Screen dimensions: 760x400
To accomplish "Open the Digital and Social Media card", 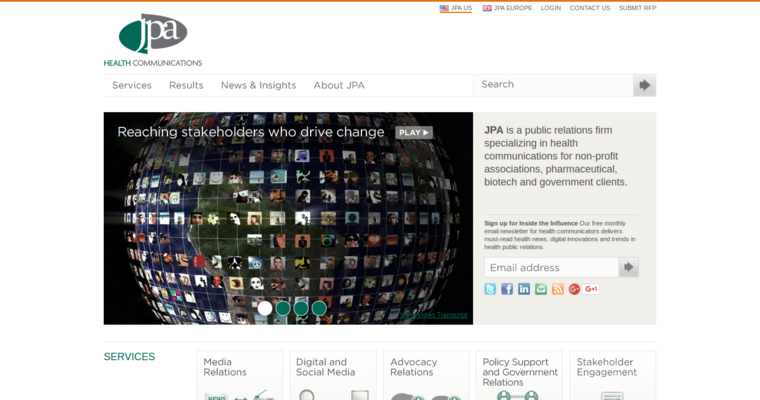I will [x=333, y=375].
